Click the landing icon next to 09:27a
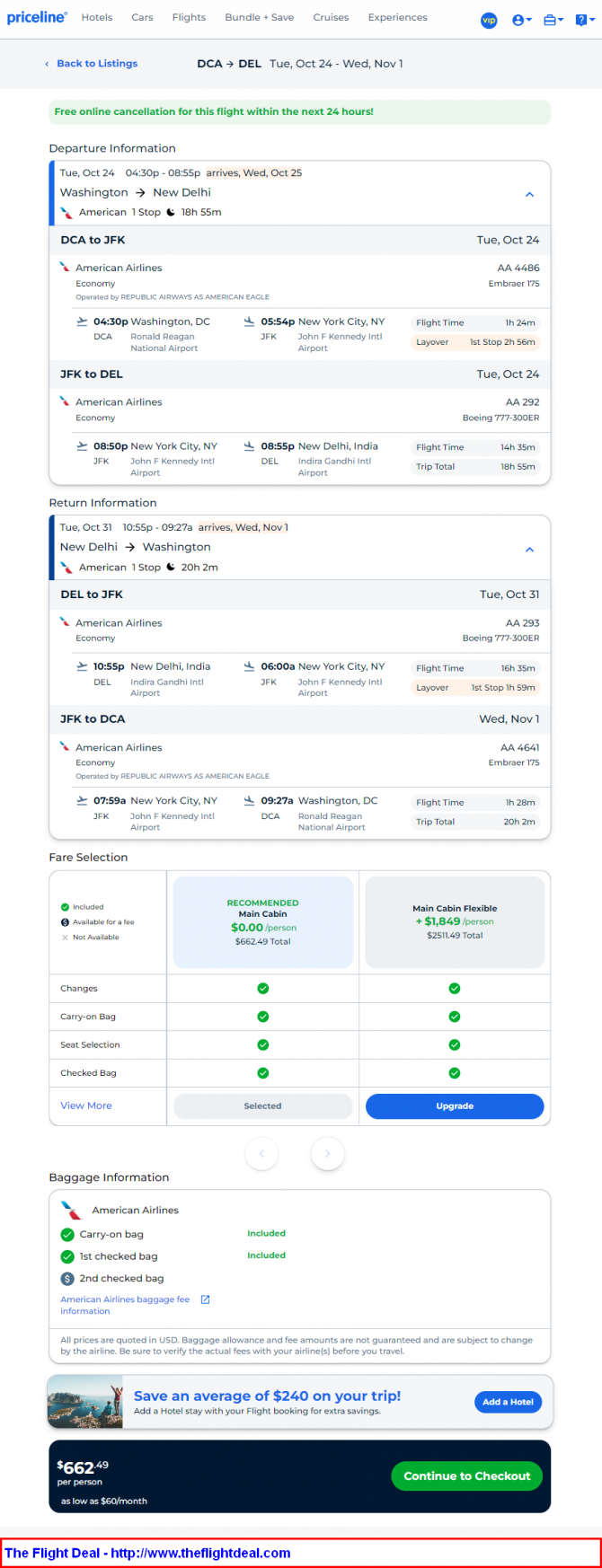 point(249,800)
